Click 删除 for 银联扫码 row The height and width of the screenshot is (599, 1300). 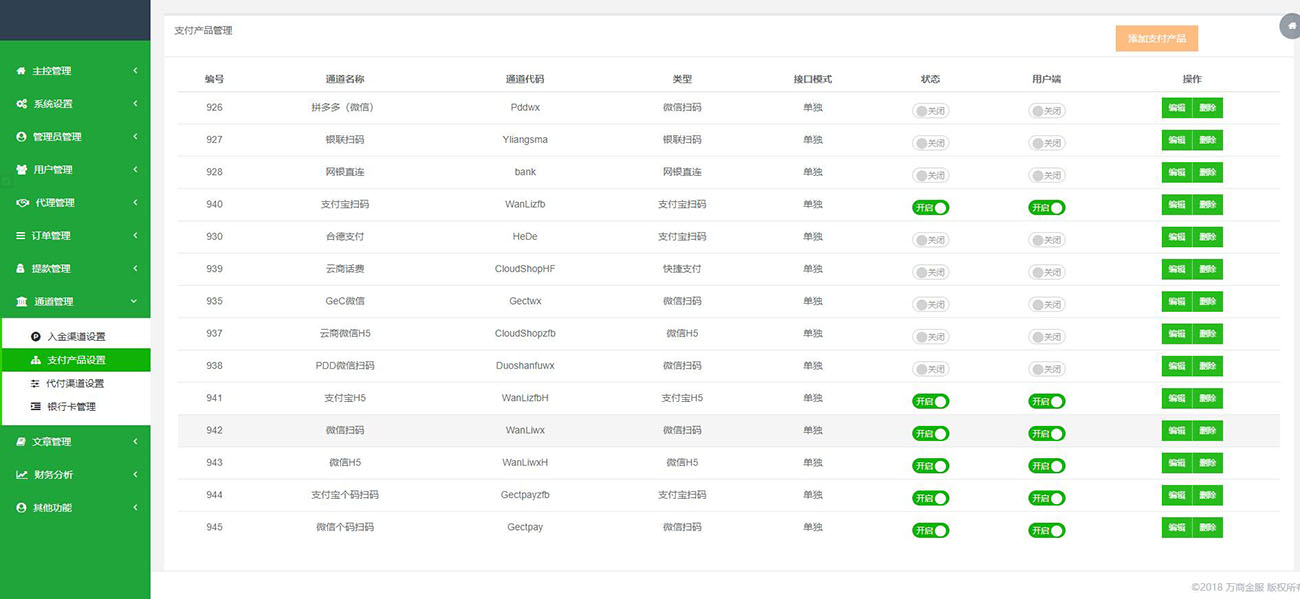click(1208, 140)
